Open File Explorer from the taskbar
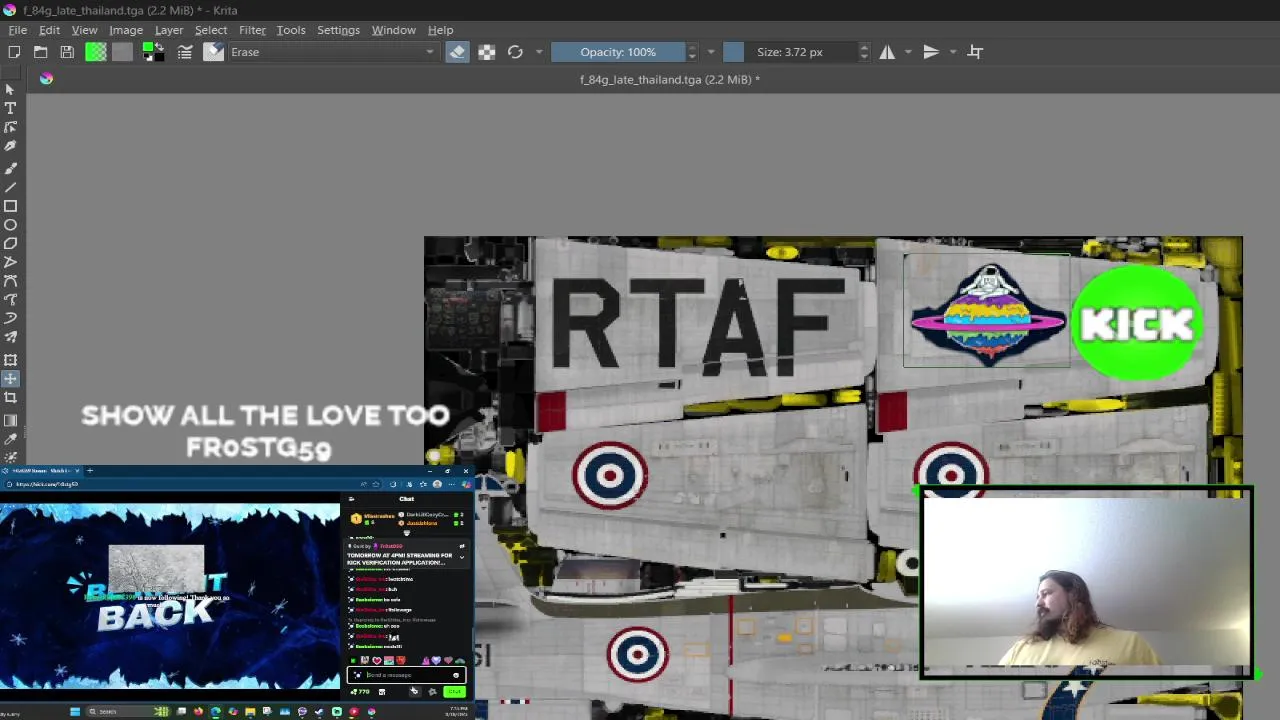Screen dimensions: 1280x720 click(250, 712)
